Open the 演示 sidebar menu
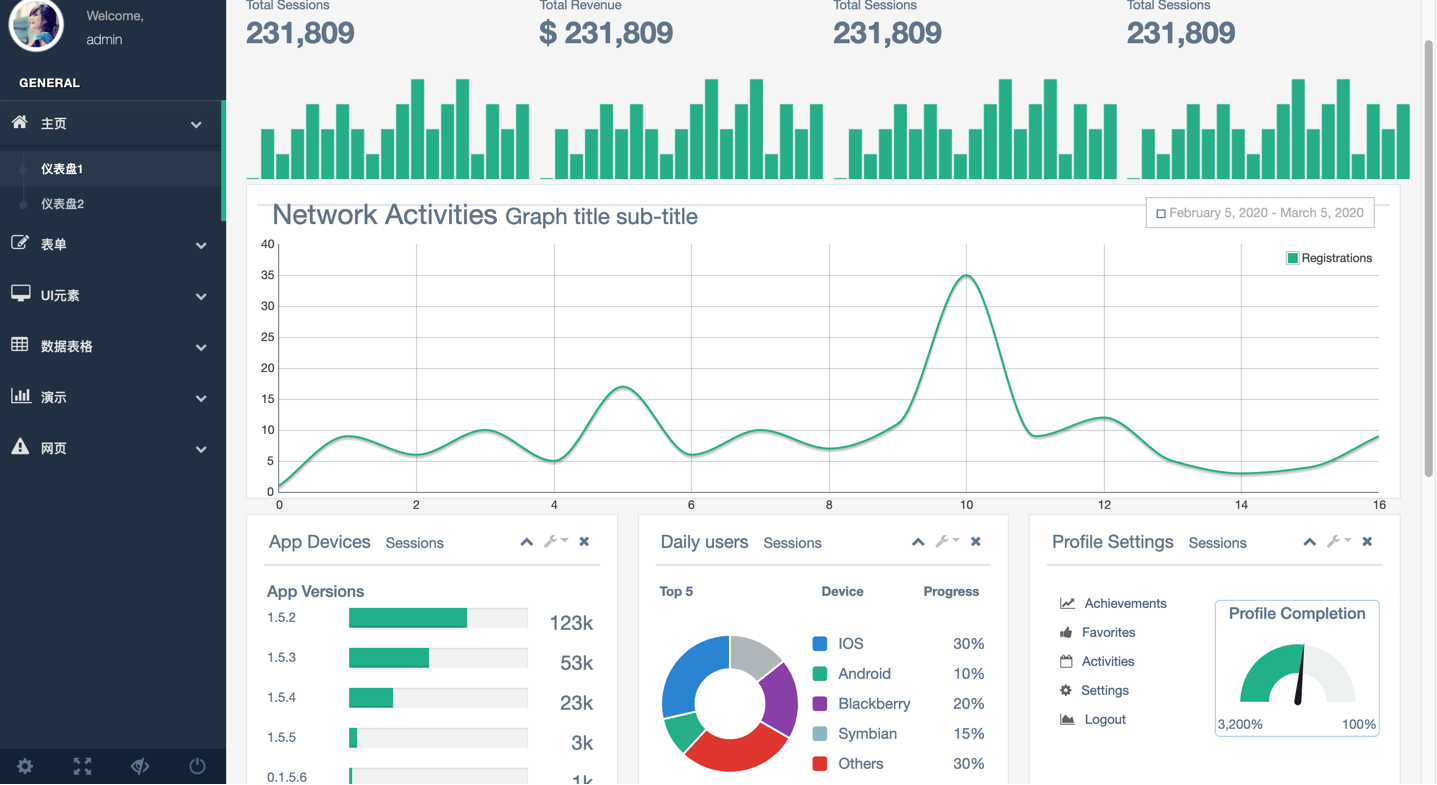The image size is (1437, 785). tap(113, 398)
